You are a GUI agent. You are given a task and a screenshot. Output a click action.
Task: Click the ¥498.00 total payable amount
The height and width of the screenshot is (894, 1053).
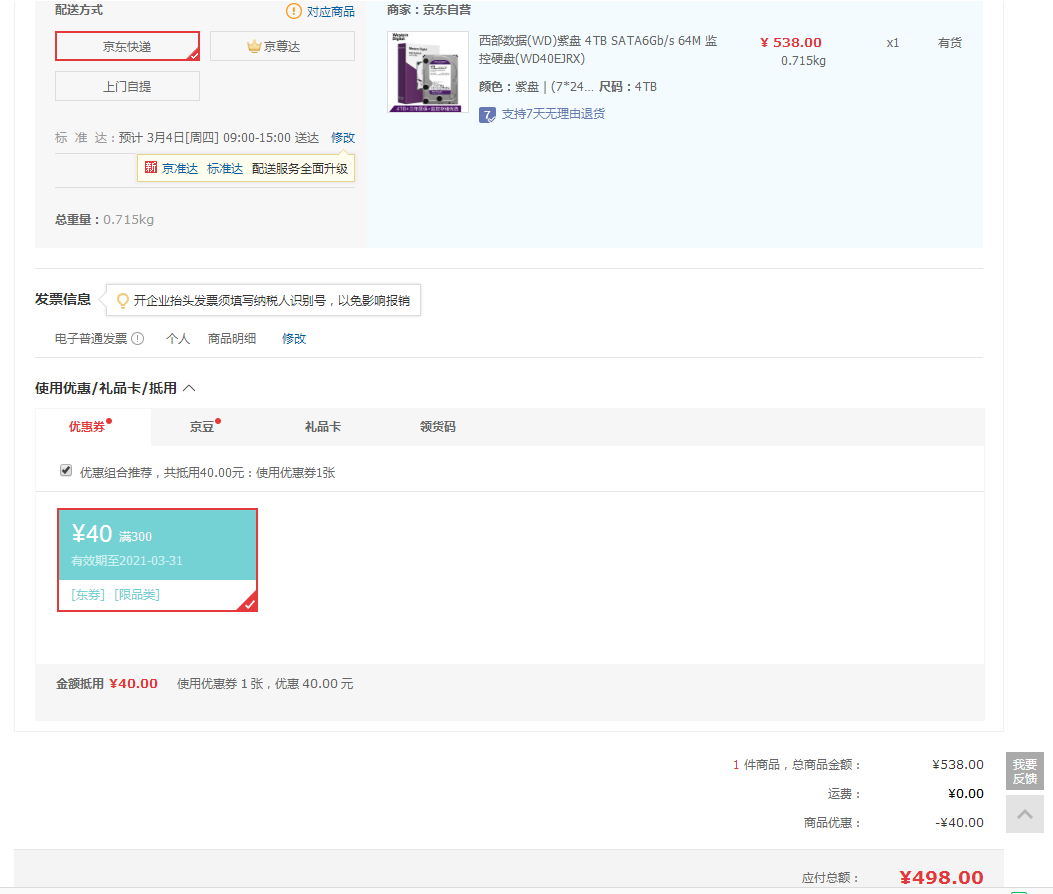coord(941,877)
